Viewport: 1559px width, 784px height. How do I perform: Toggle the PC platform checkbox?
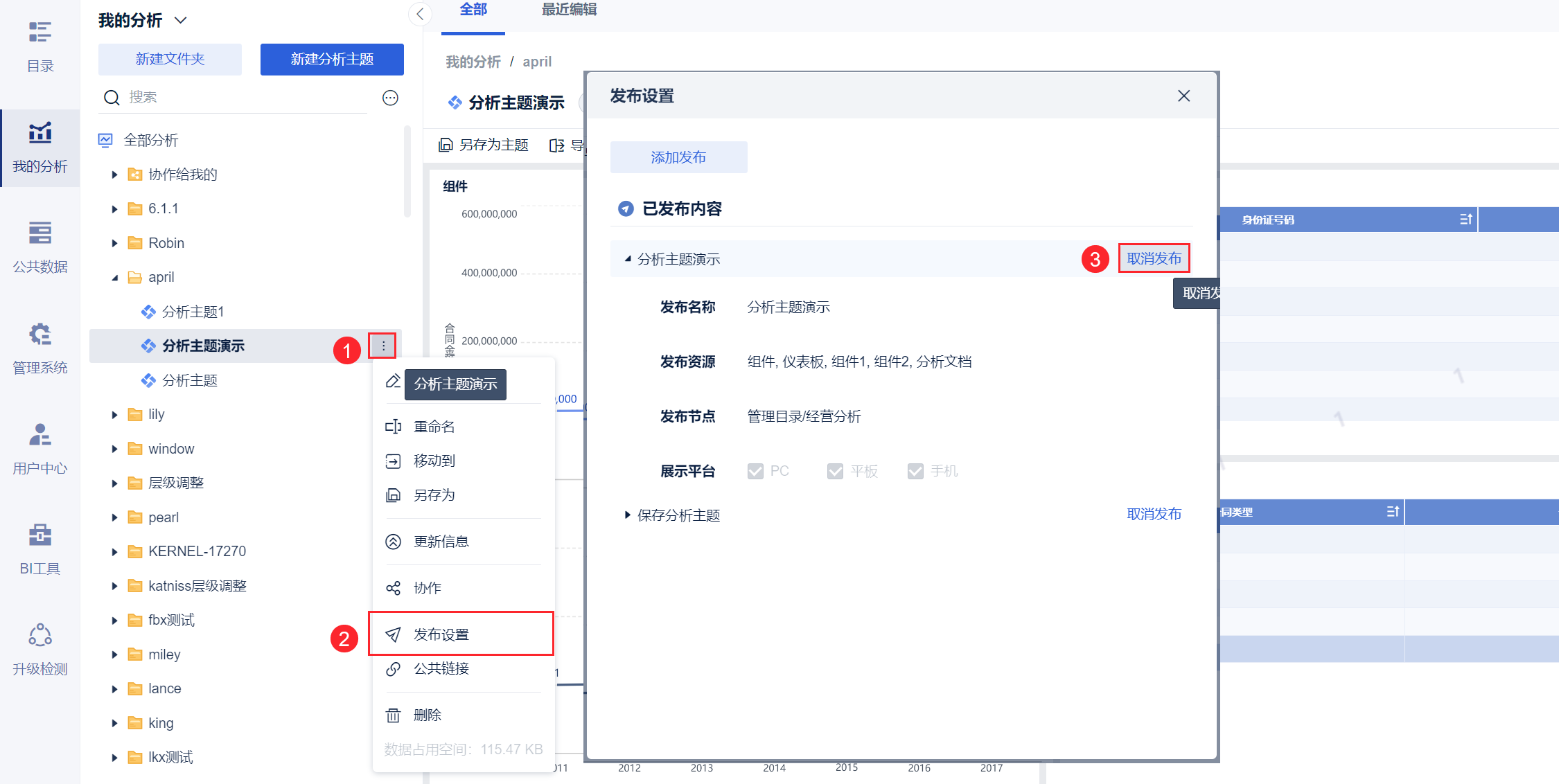tap(755, 471)
